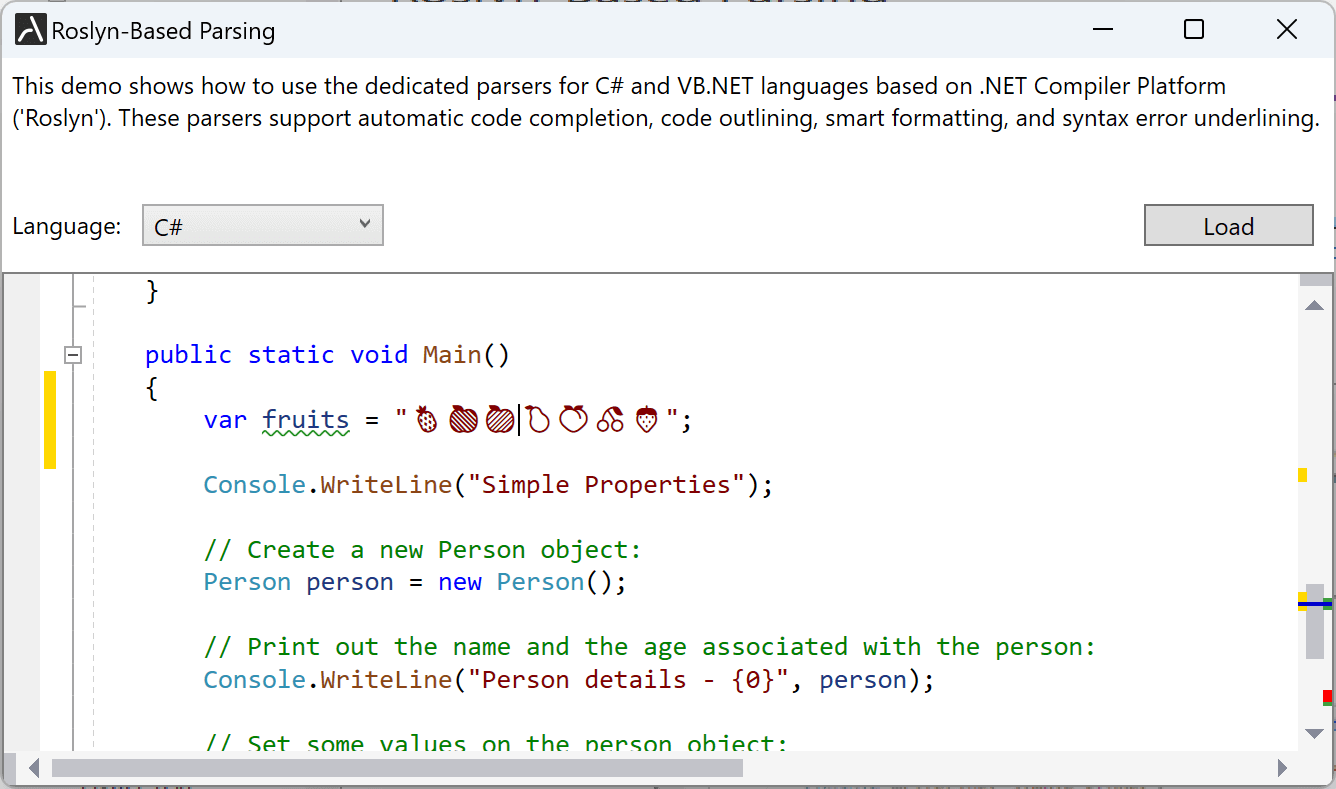Maximize the Roslyn-Based Parsing window
This screenshot has height=789, width=1336.
[1193, 30]
